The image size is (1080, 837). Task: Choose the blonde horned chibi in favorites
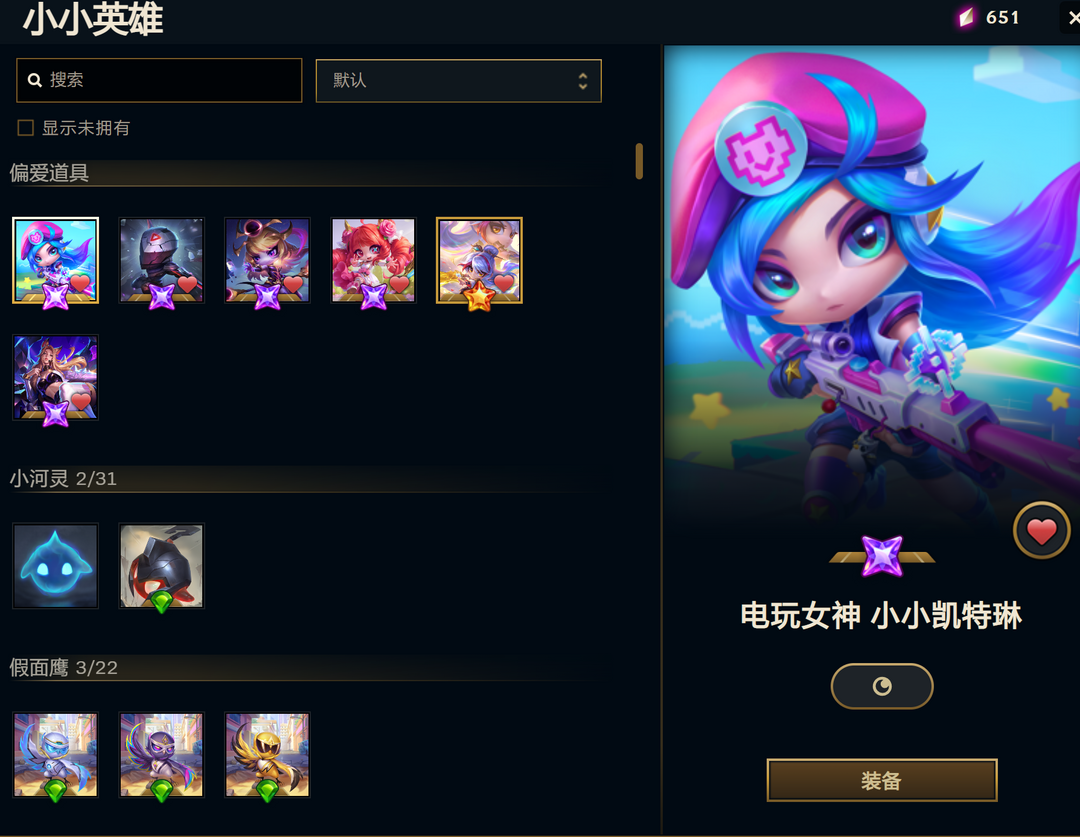(x=267, y=260)
